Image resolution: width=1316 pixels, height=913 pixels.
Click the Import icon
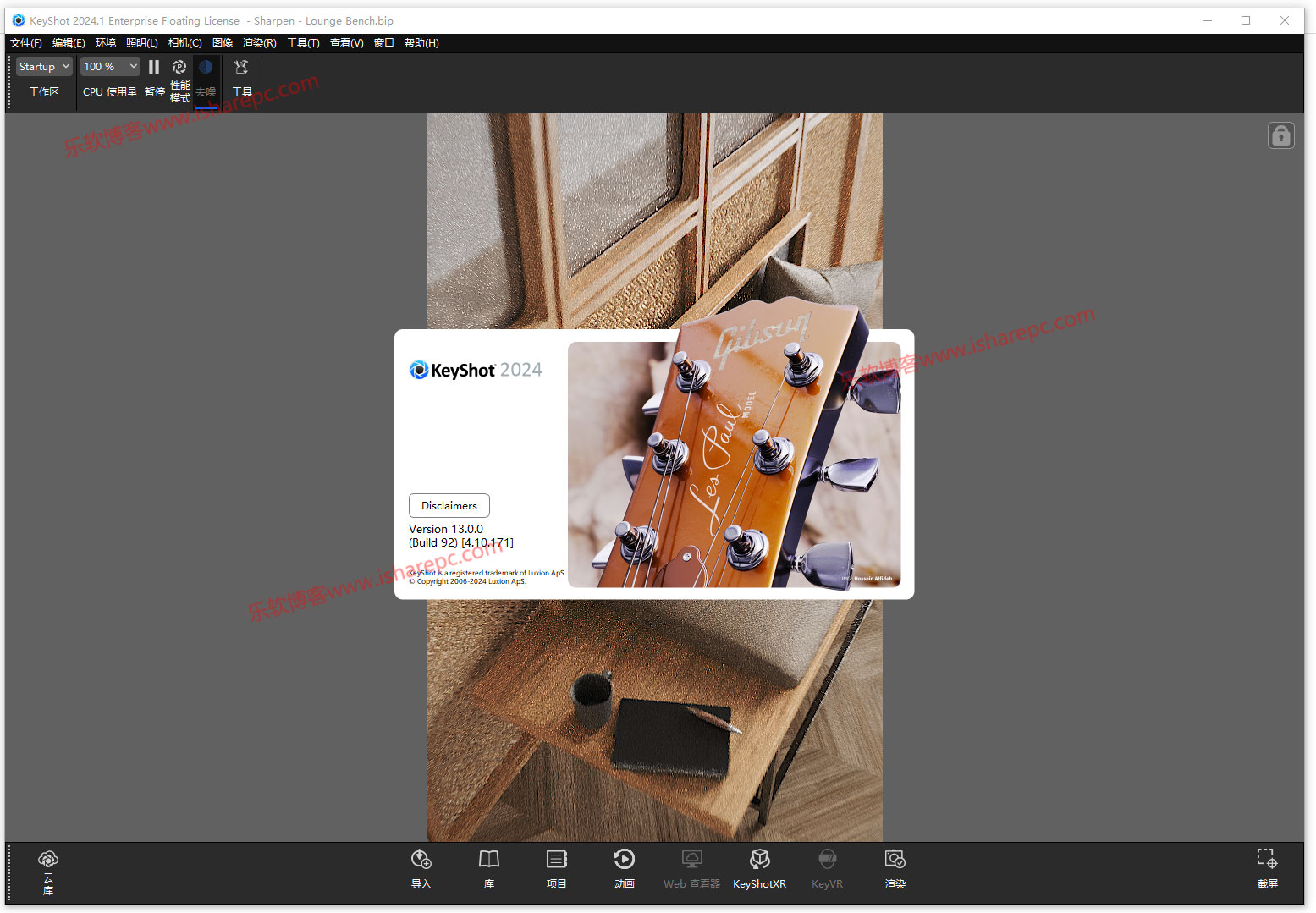point(421,860)
